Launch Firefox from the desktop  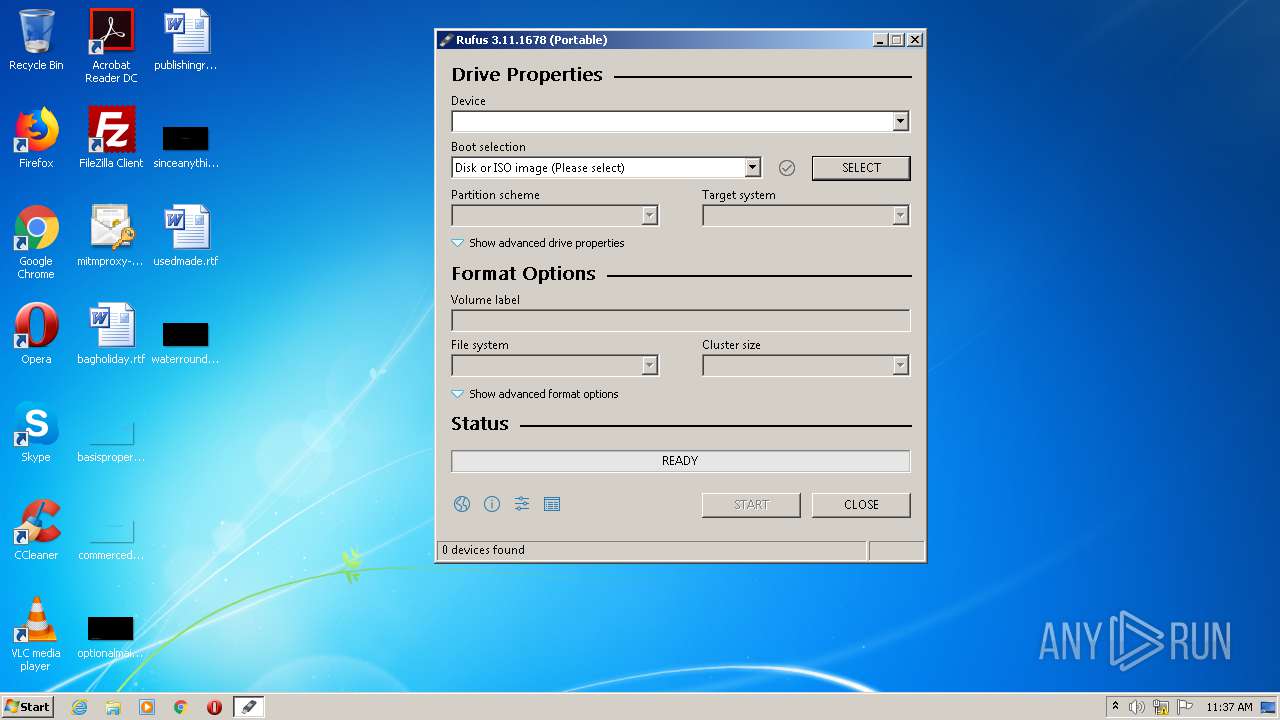pyautogui.click(x=36, y=138)
